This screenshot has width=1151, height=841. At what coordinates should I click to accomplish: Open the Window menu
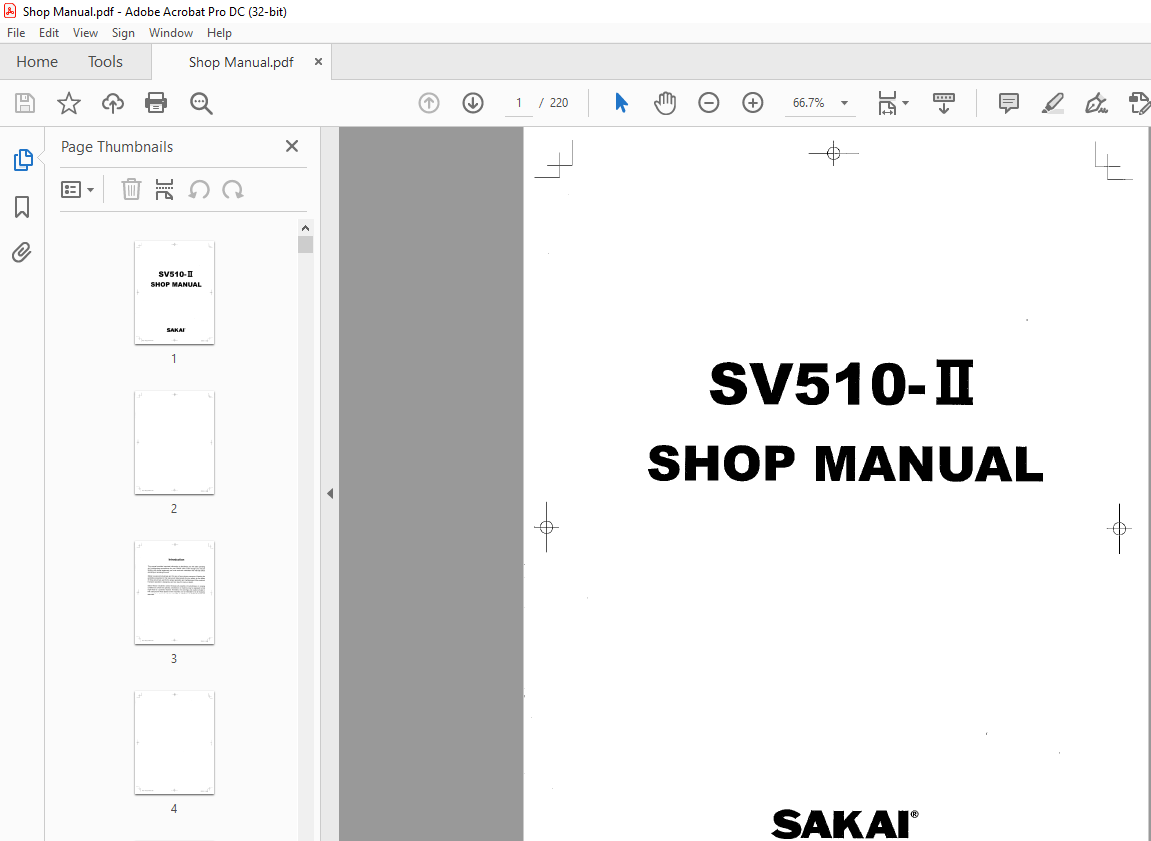point(170,33)
